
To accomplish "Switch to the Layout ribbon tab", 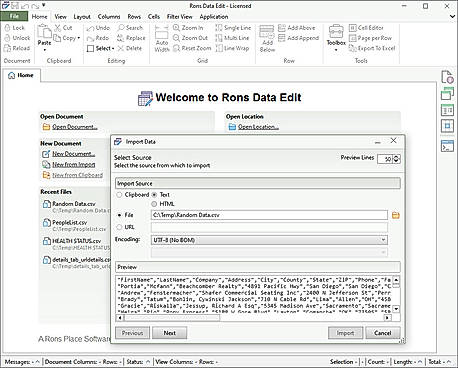I will pos(82,17).
